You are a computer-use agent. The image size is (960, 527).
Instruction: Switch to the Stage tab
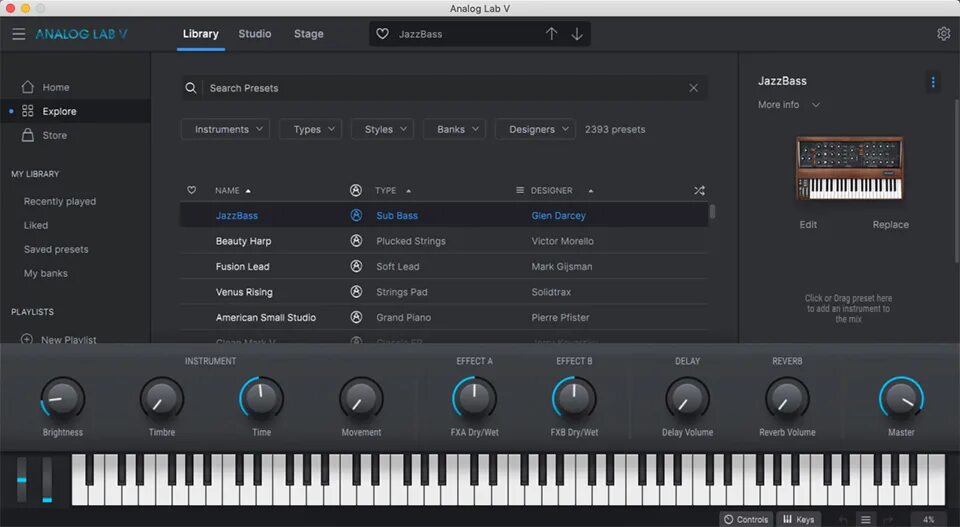309,34
